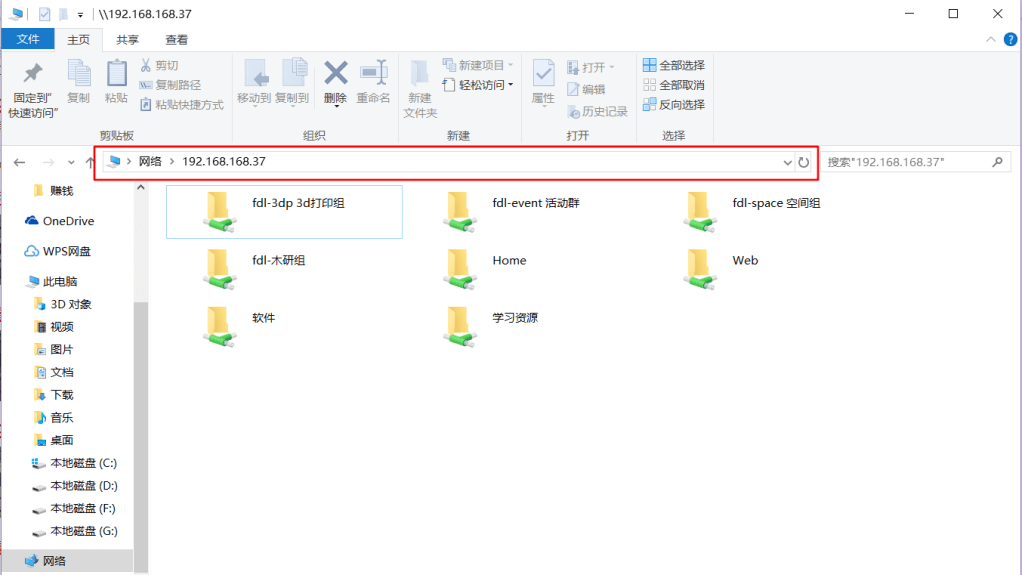This screenshot has width=1022, height=575.
Task: Open the help question mark icon
Action: (x=1007, y=40)
